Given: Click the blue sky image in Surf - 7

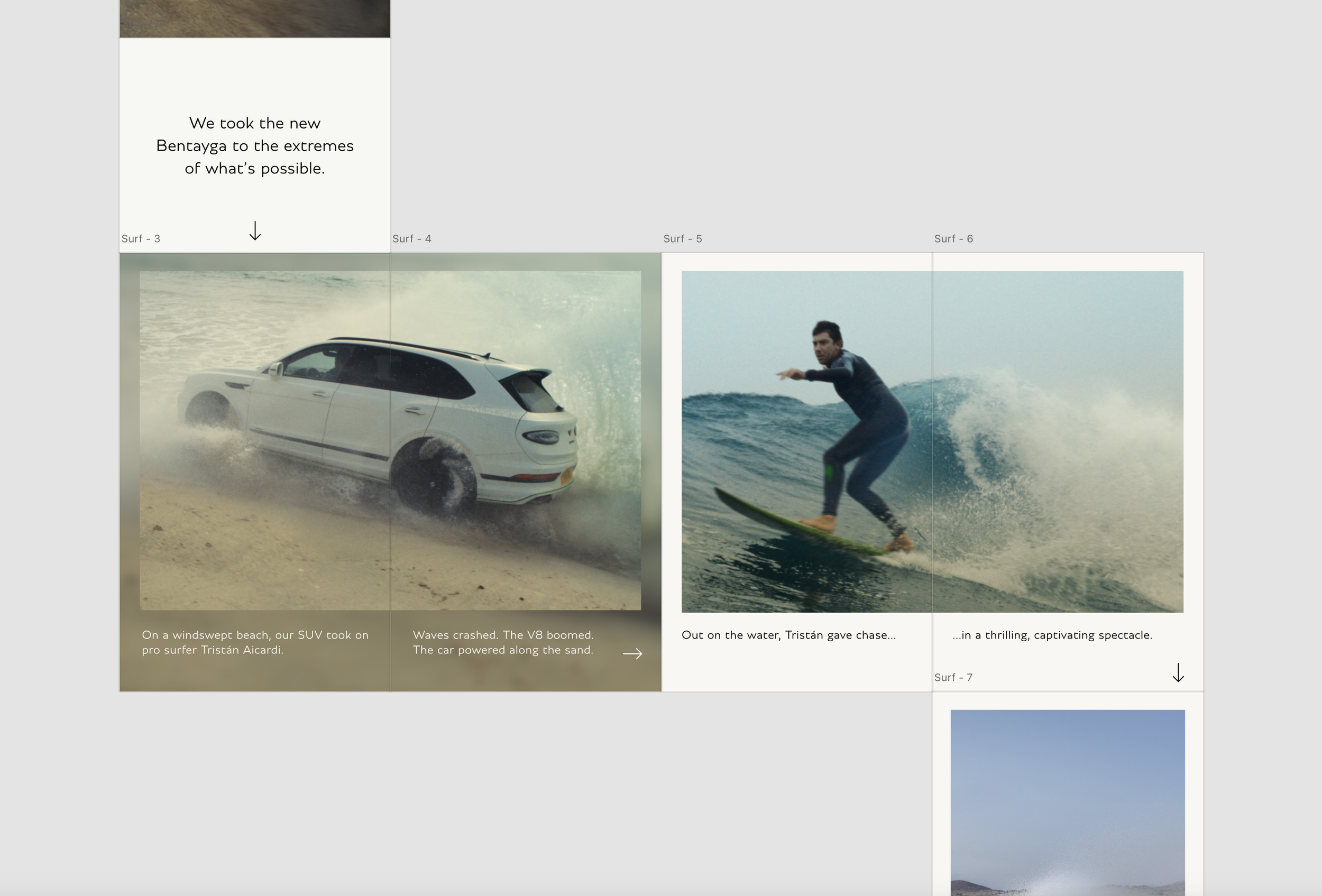Looking at the screenshot, I should 1067,796.
